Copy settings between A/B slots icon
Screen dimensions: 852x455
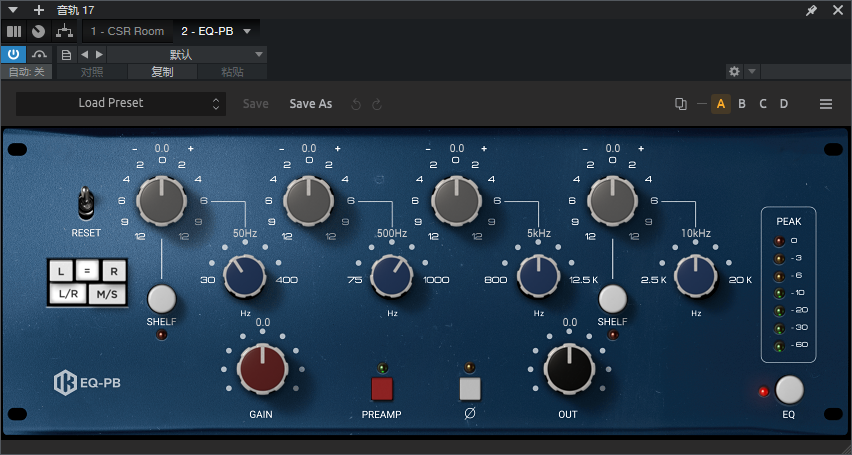680,104
